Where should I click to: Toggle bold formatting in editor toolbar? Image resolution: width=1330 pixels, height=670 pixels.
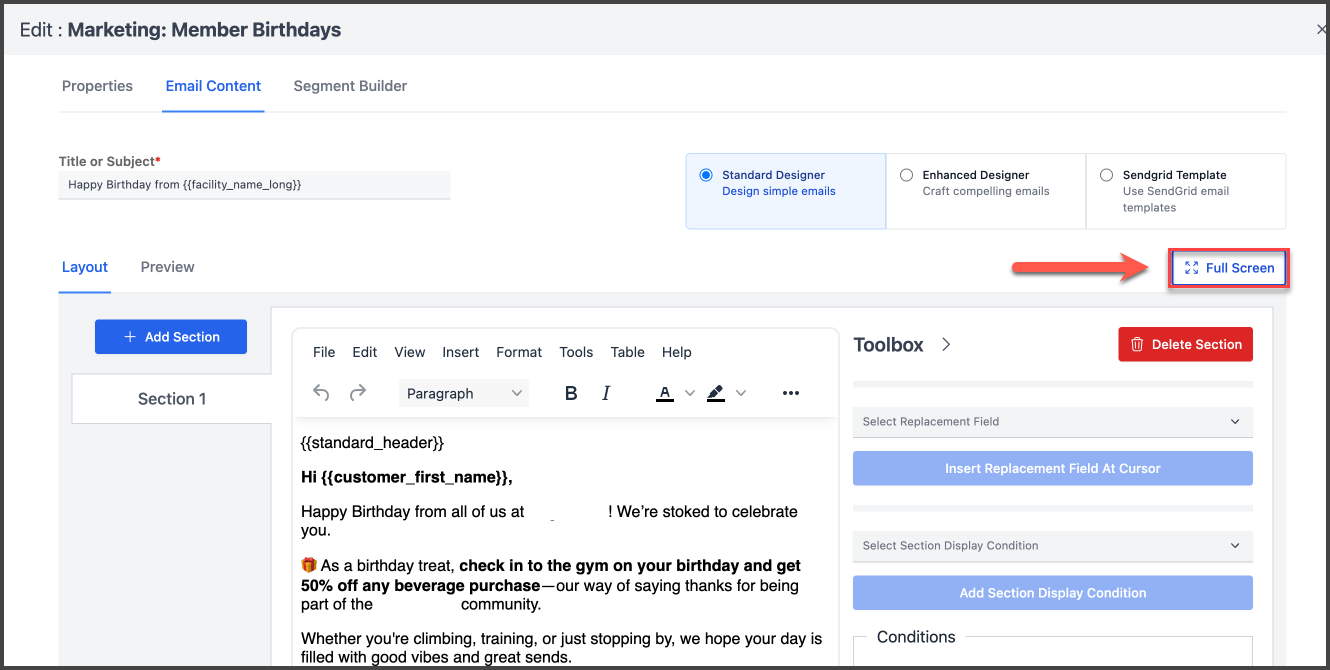pyautogui.click(x=571, y=393)
